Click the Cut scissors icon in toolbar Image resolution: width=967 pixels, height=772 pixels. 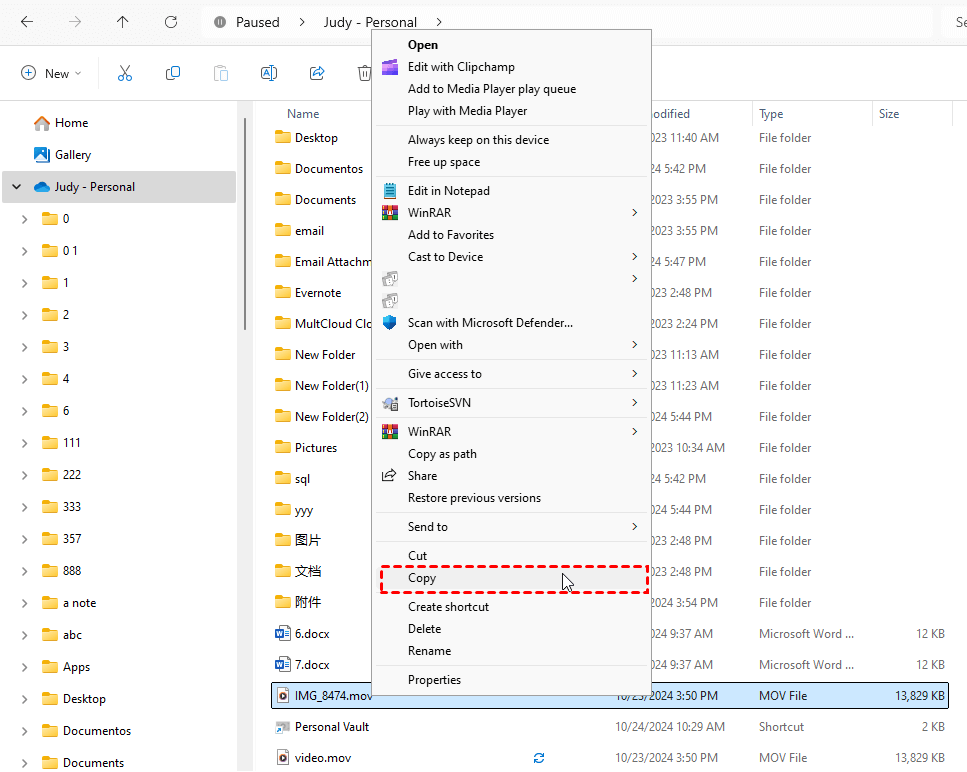point(125,73)
